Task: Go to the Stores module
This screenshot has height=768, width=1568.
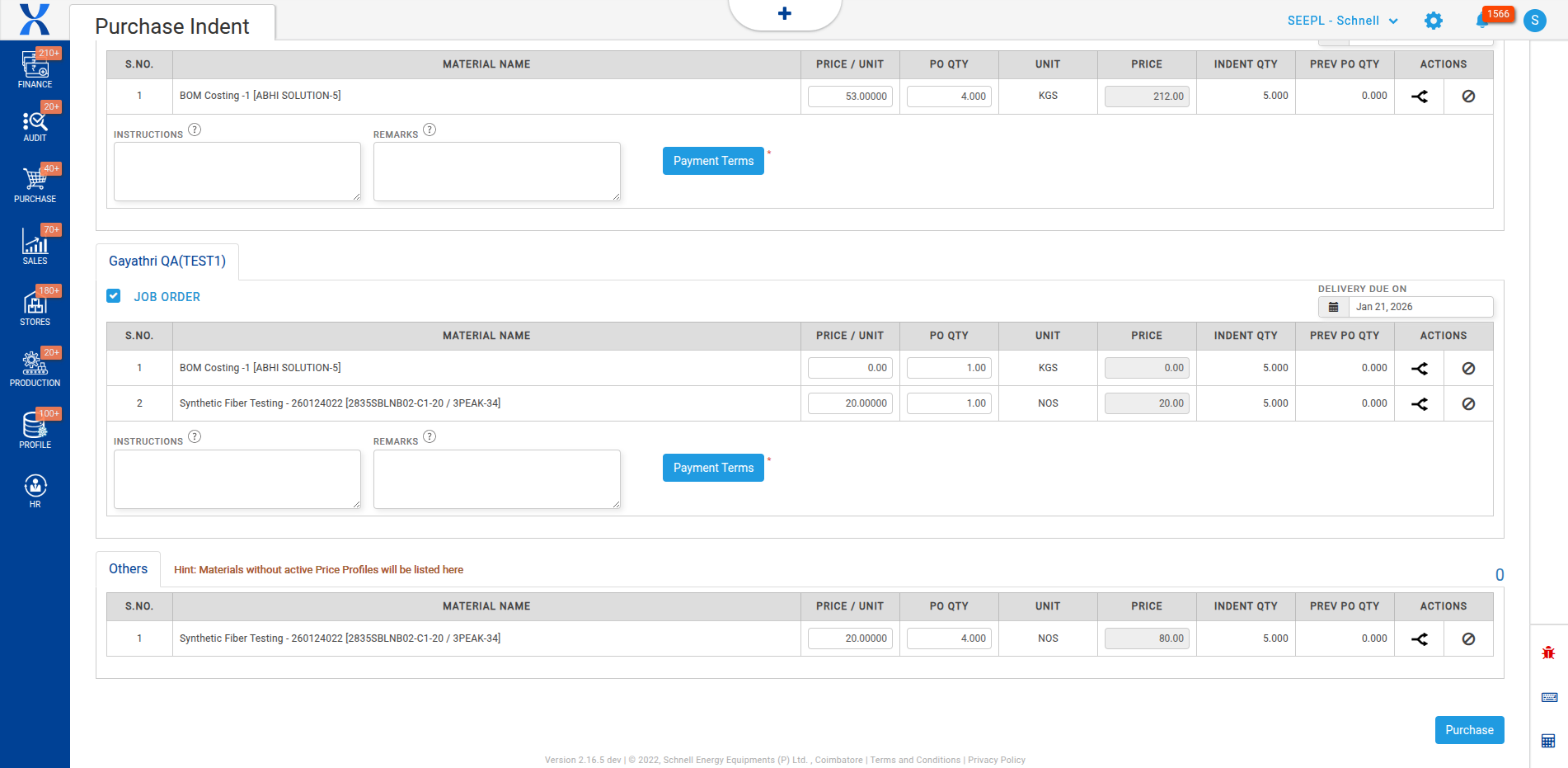Action: click(x=35, y=307)
